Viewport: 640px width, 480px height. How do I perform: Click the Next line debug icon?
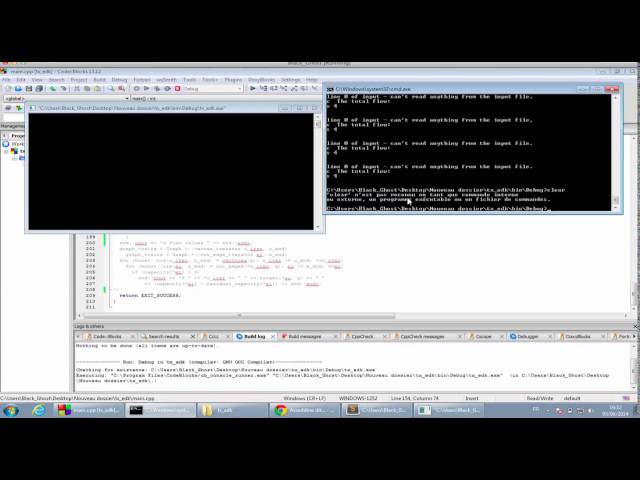(273, 88)
